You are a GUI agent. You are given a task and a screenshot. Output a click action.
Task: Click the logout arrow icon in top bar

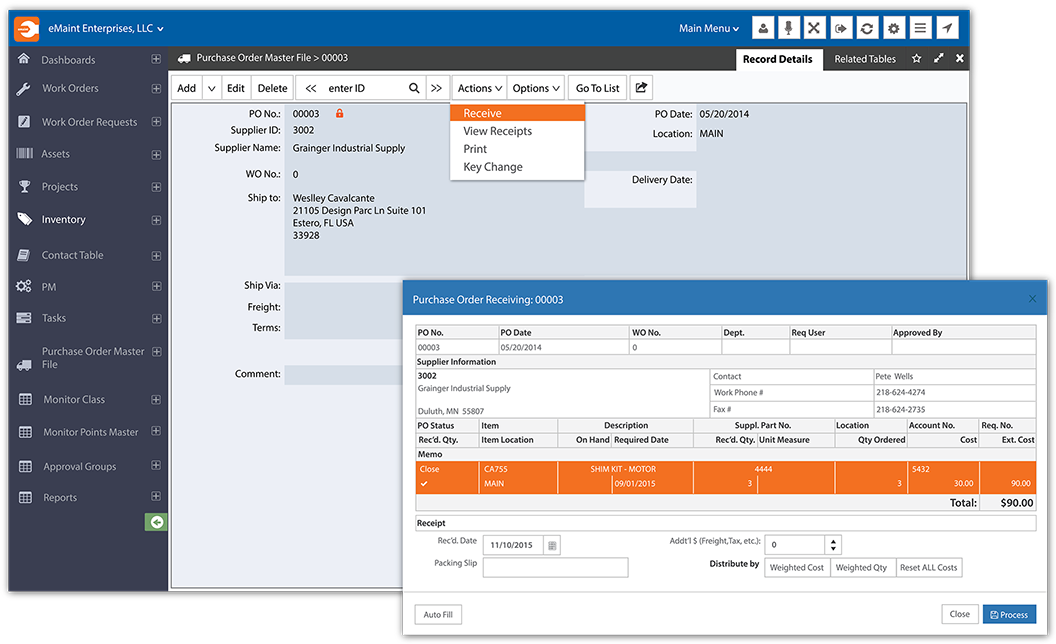[x=840, y=28]
